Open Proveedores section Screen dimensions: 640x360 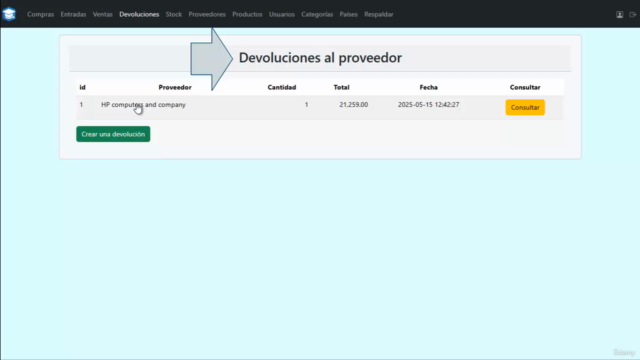tap(207, 14)
